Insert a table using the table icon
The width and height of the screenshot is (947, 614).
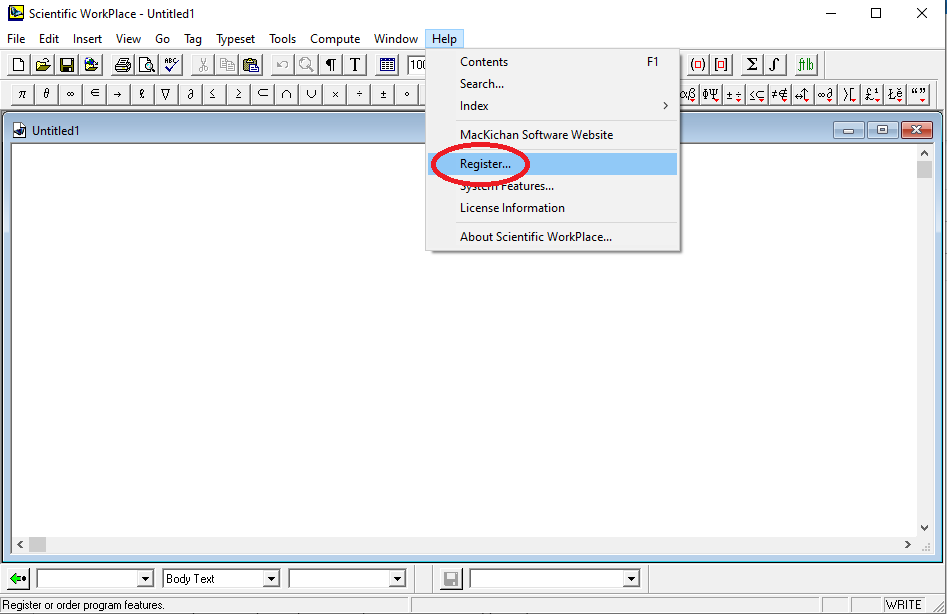388,65
